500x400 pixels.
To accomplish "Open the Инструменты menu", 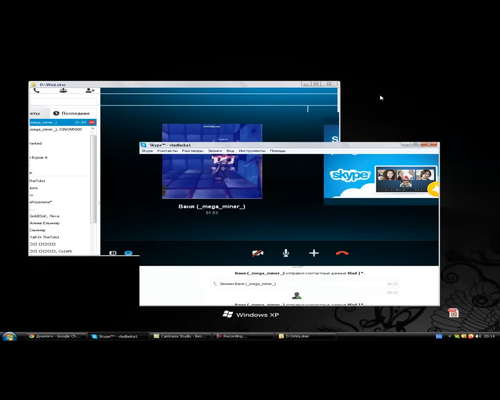I will point(252,151).
